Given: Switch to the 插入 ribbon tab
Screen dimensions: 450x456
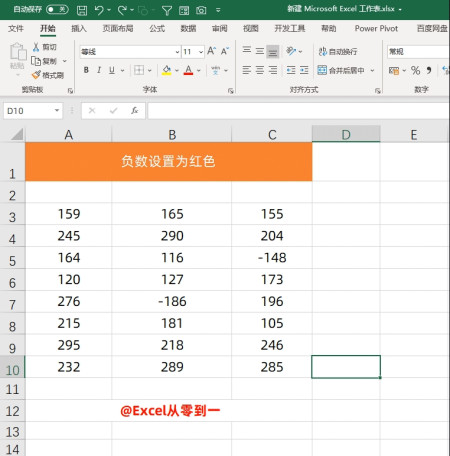Looking at the screenshot, I should coord(79,29).
